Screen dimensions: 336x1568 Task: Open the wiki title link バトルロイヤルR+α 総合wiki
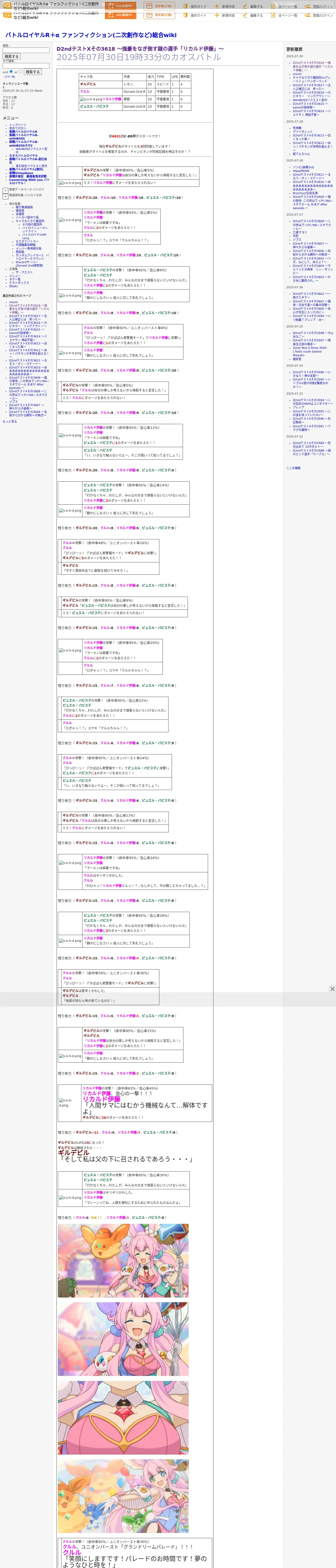tap(91, 35)
